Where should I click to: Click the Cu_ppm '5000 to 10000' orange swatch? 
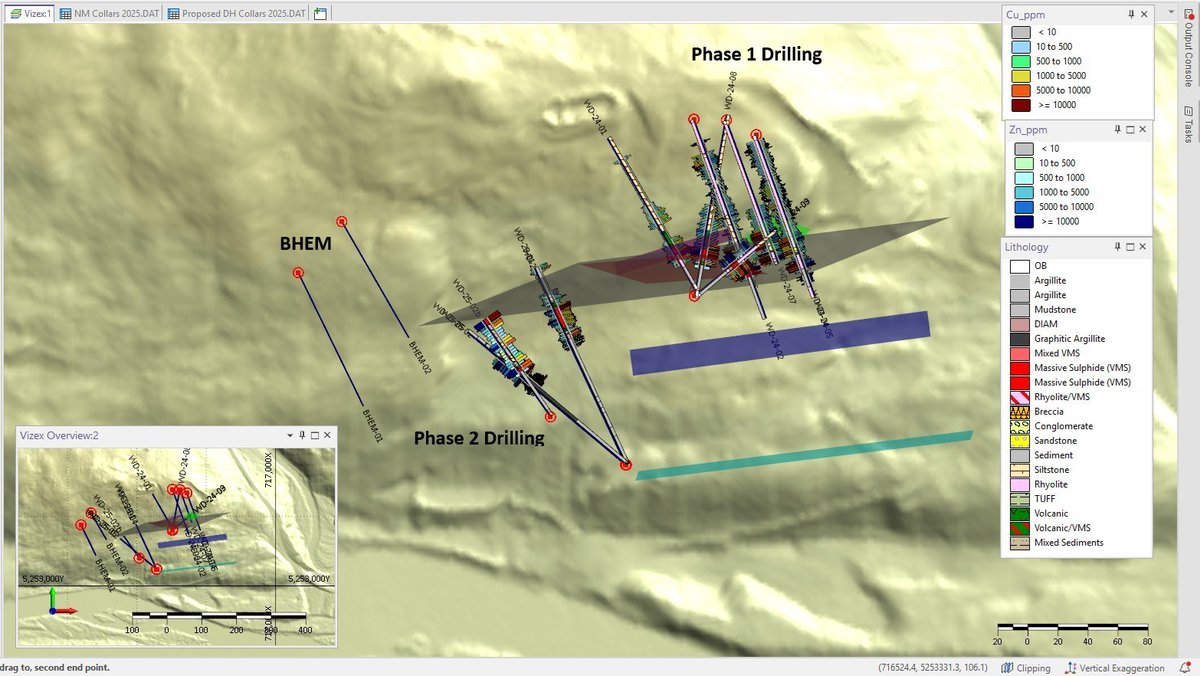pos(1021,90)
